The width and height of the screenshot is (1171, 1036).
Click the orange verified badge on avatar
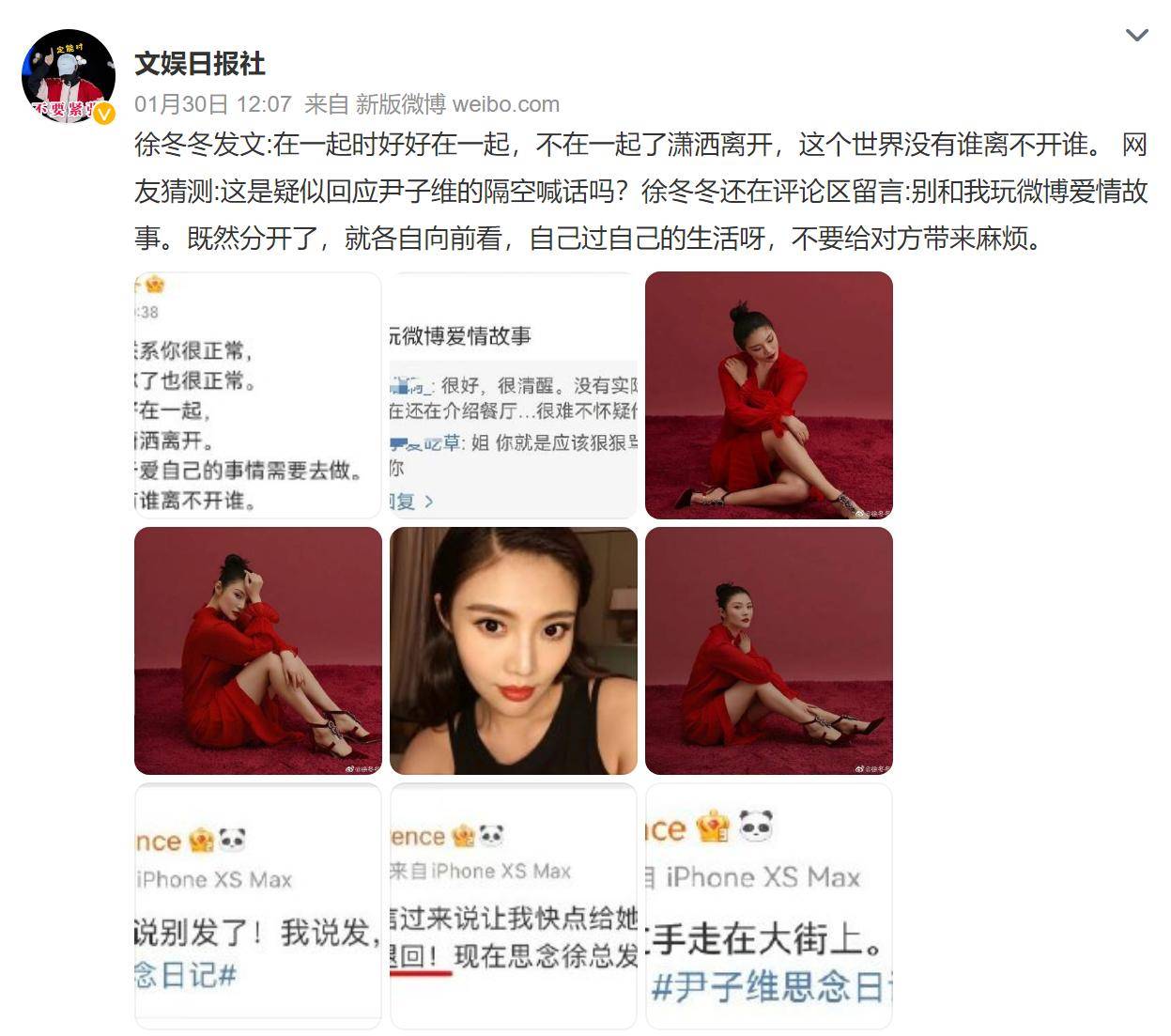103,114
